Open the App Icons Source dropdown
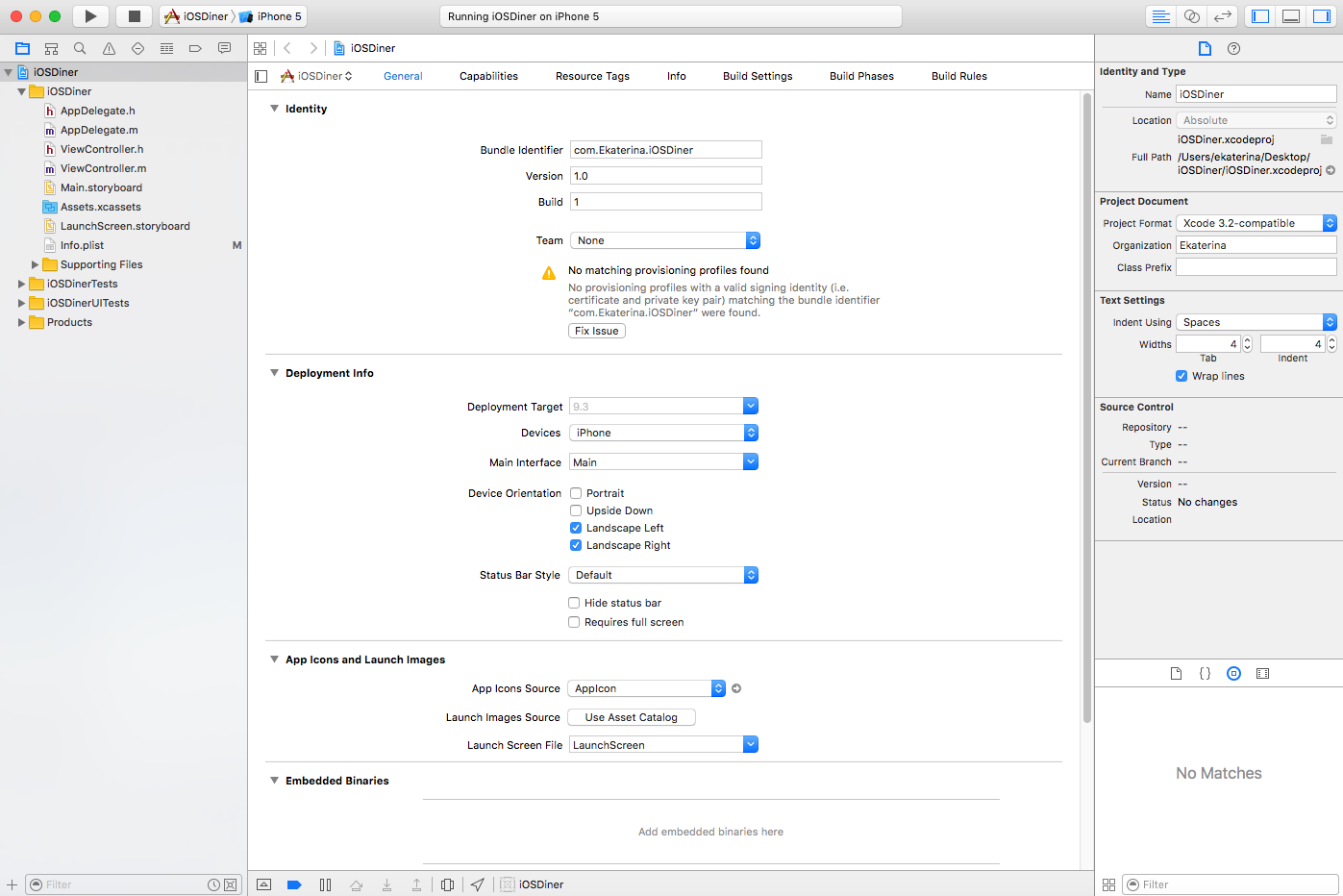 [x=646, y=688]
